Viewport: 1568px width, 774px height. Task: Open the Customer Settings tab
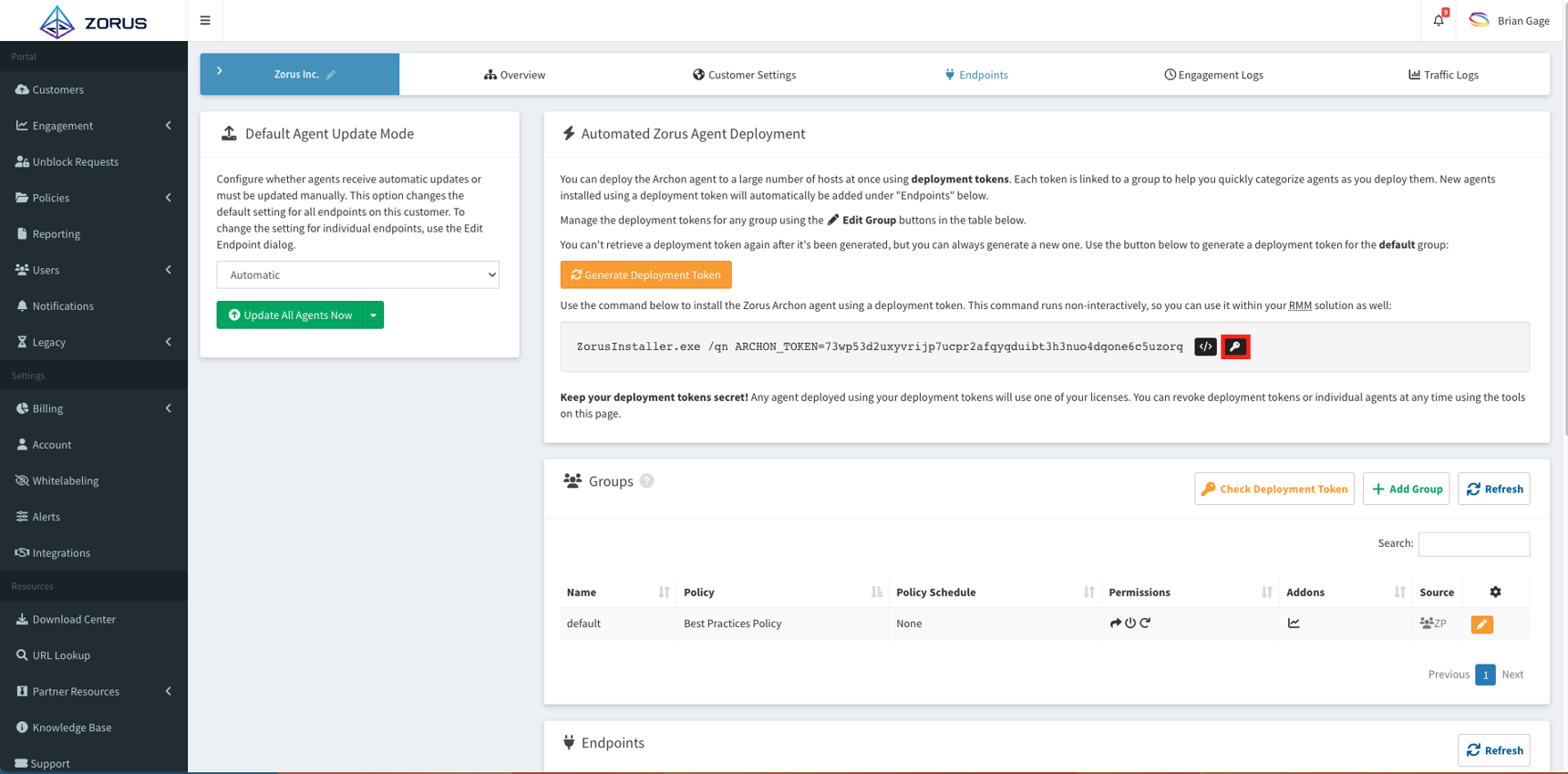pyautogui.click(x=744, y=75)
